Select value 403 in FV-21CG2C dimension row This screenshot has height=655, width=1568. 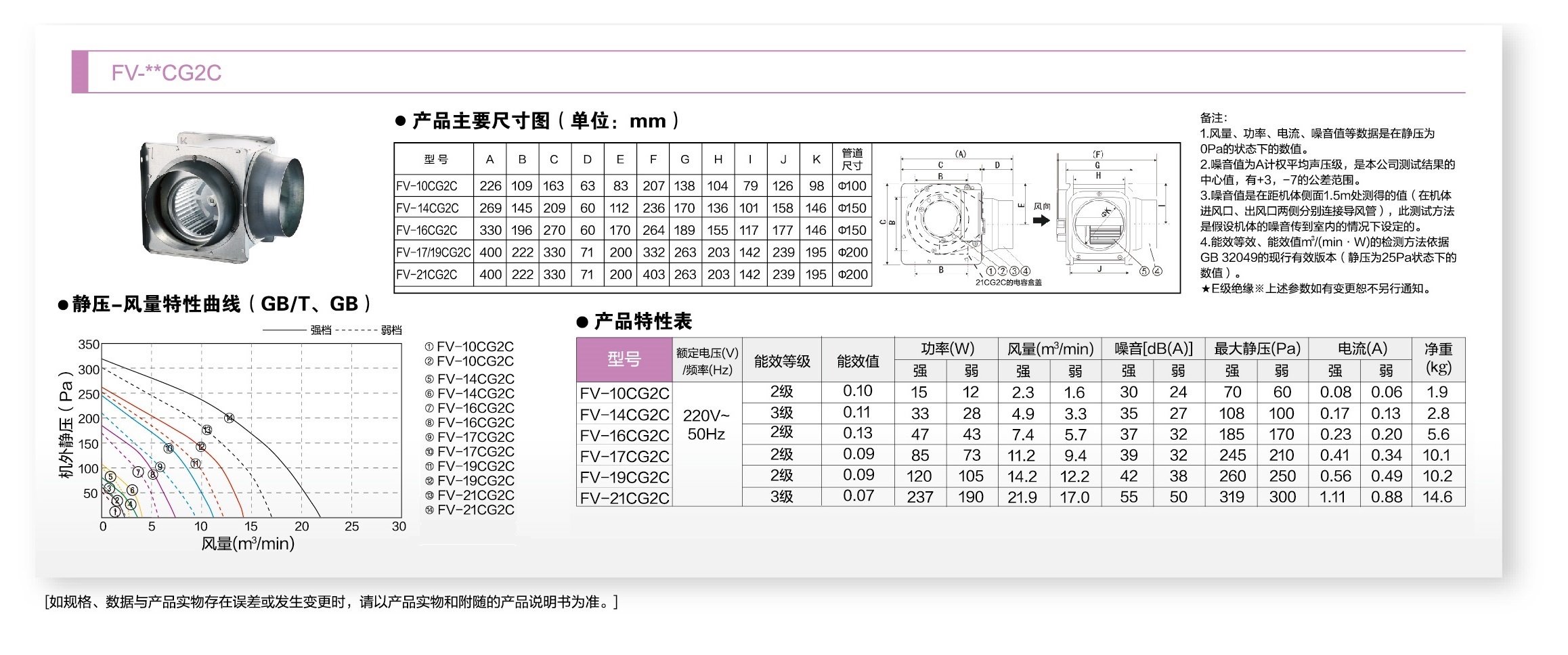tap(653, 274)
